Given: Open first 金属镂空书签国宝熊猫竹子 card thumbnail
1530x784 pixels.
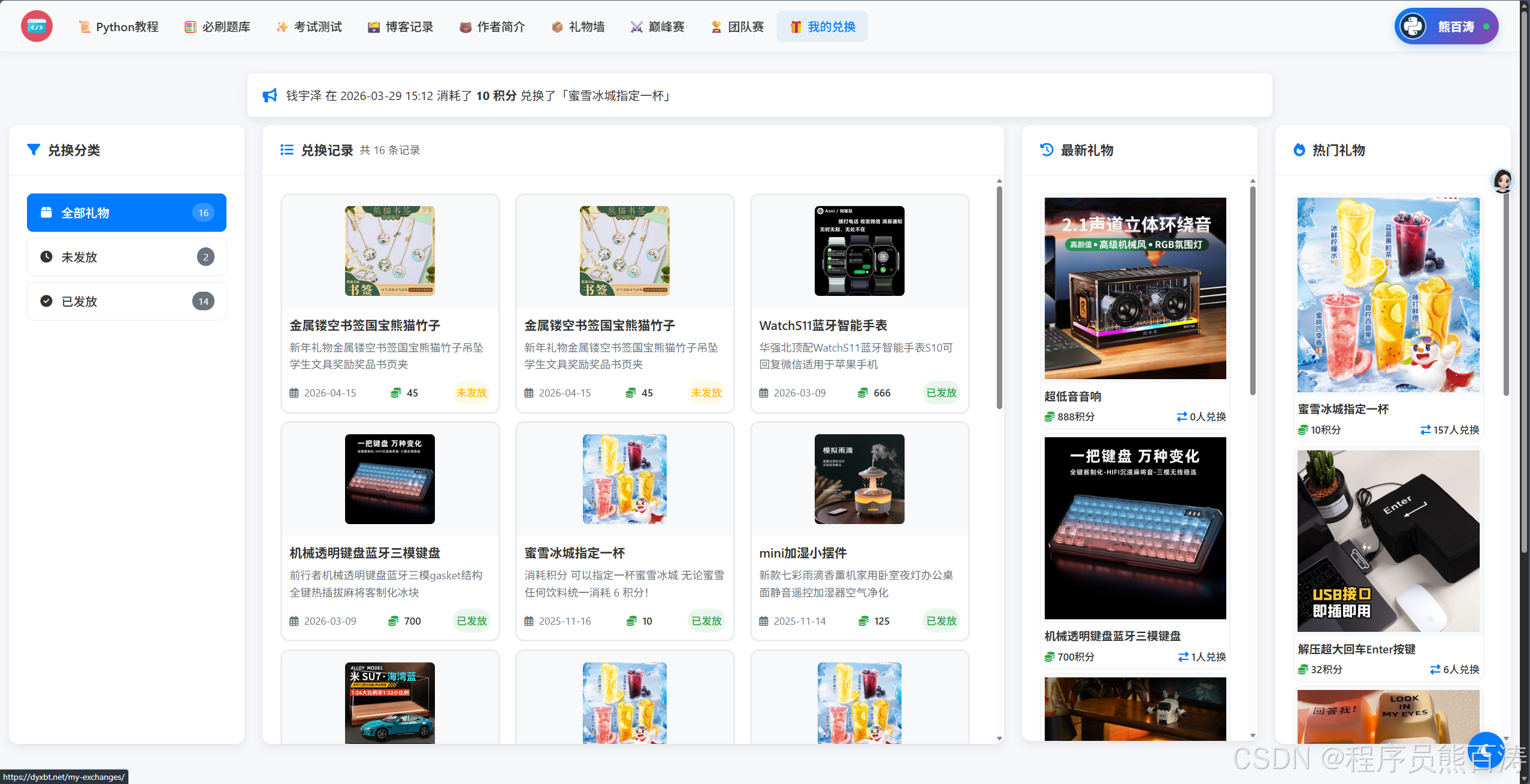Looking at the screenshot, I should 390,251.
